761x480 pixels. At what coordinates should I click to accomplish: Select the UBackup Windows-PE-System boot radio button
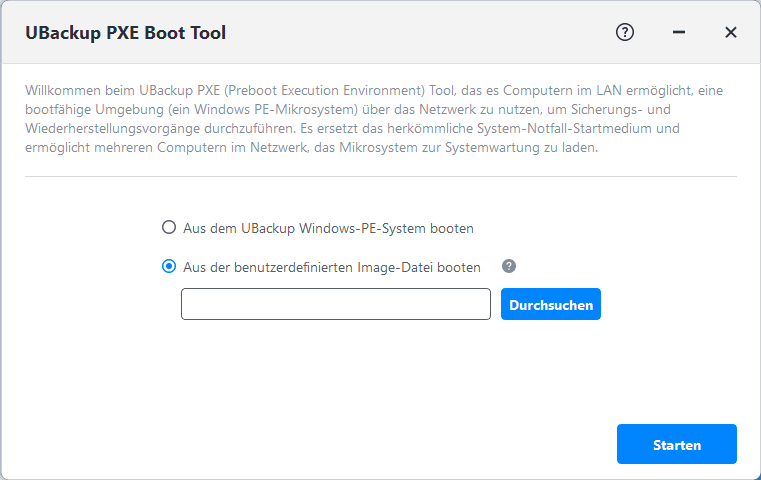click(169, 228)
